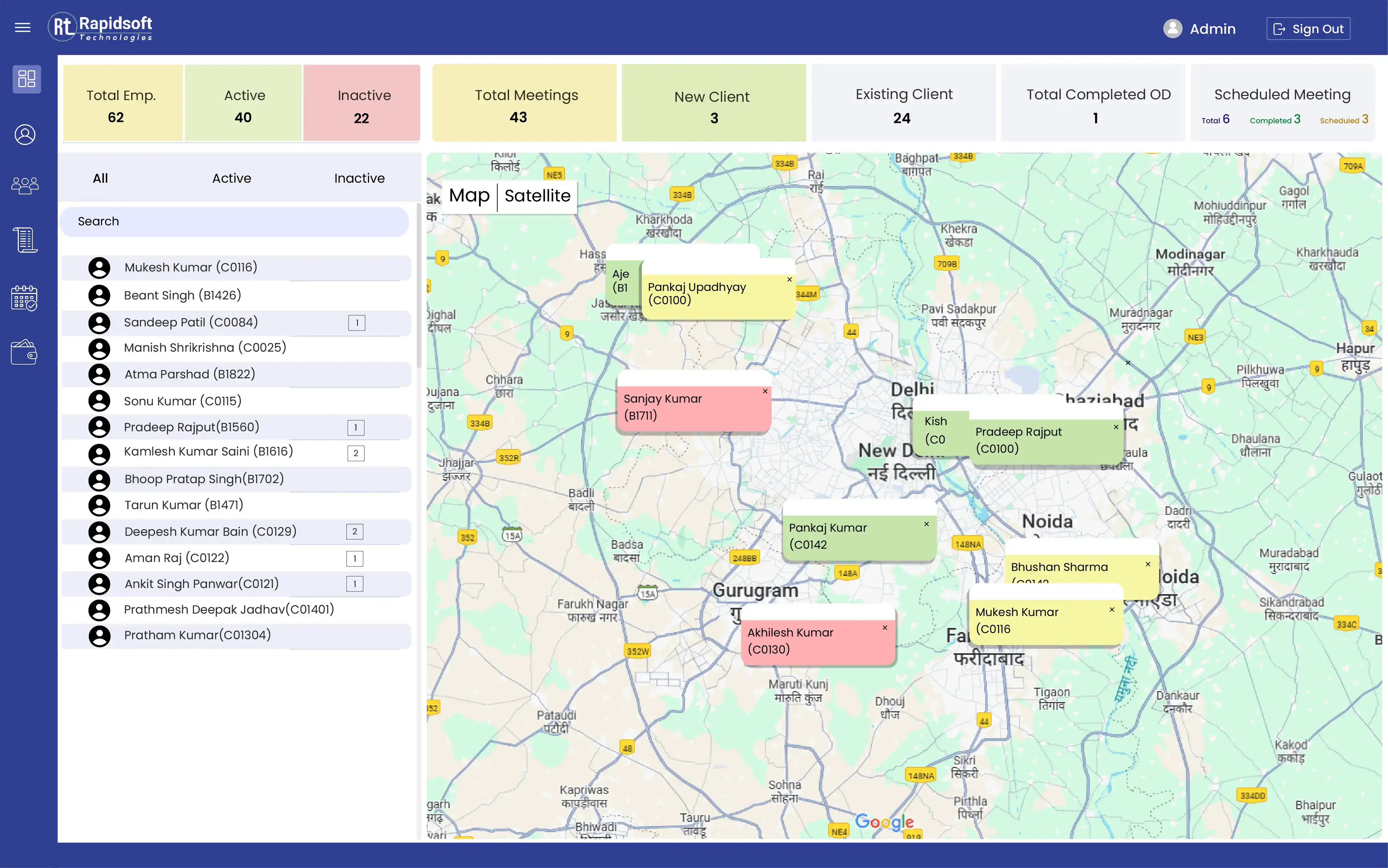The height and width of the screenshot is (868, 1388).
Task: Select Deepesh Kumar Bain (C0129) name
Action: 210,532
